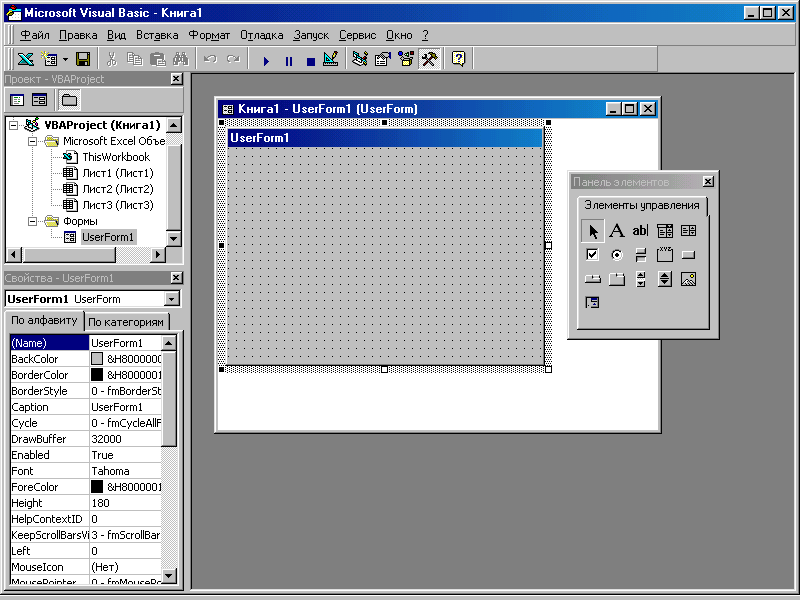The width and height of the screenshot is (800, 600).
Task: Collapse the Формы folder node
Action: click(33, 221)
